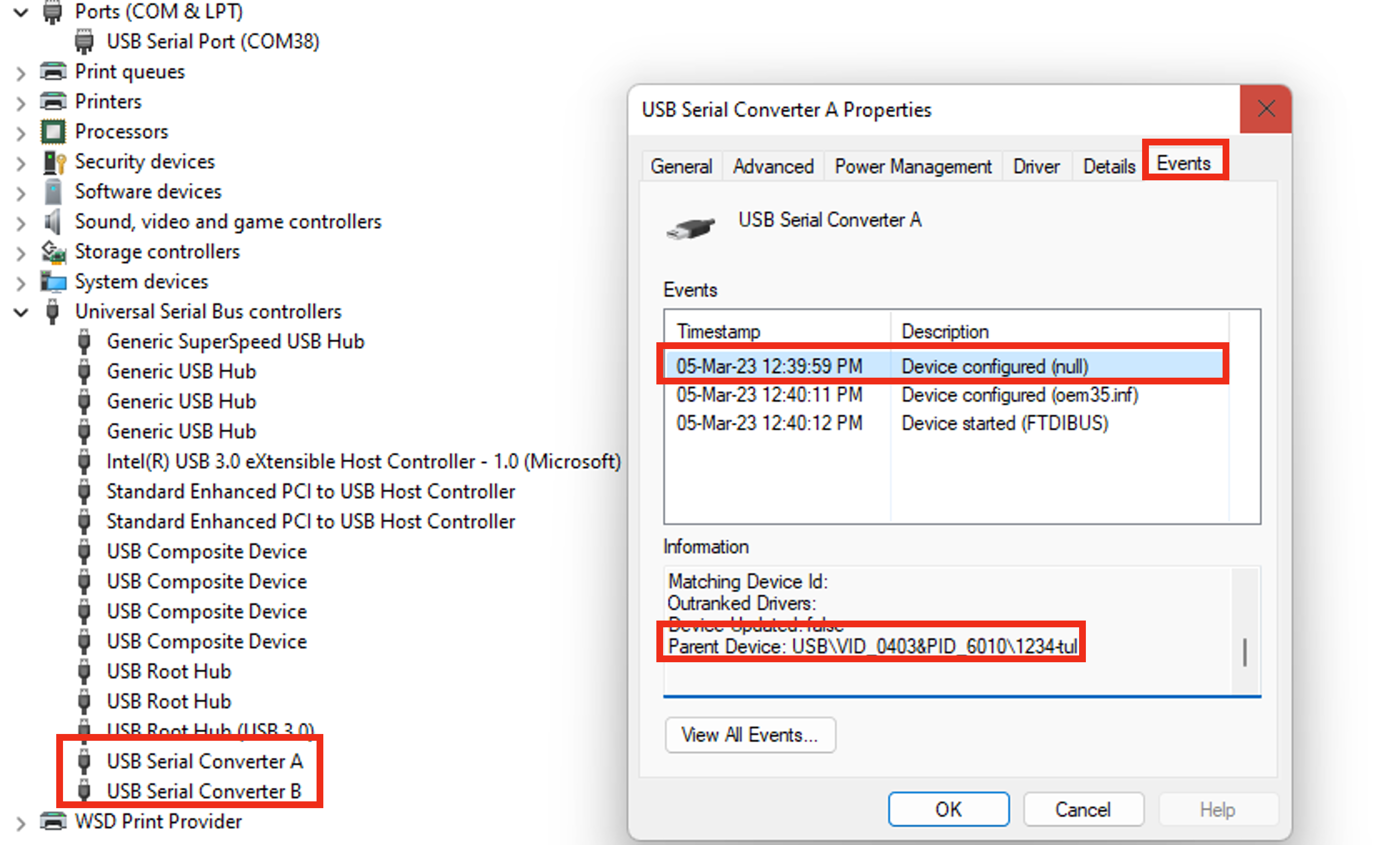This screenshot has width=1400, height=845.
Task: Switch to the Advanced tab
Action: tap(773, 166)
